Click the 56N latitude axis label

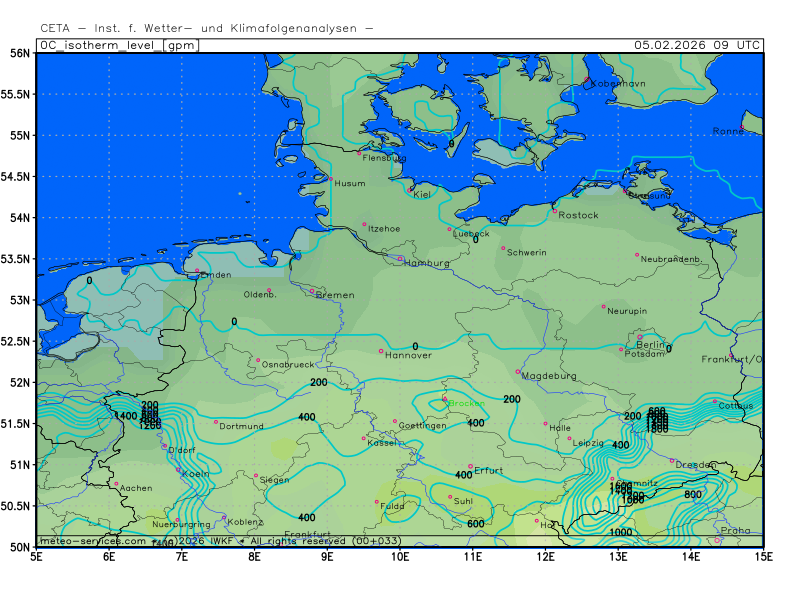(x=18, y=52)
